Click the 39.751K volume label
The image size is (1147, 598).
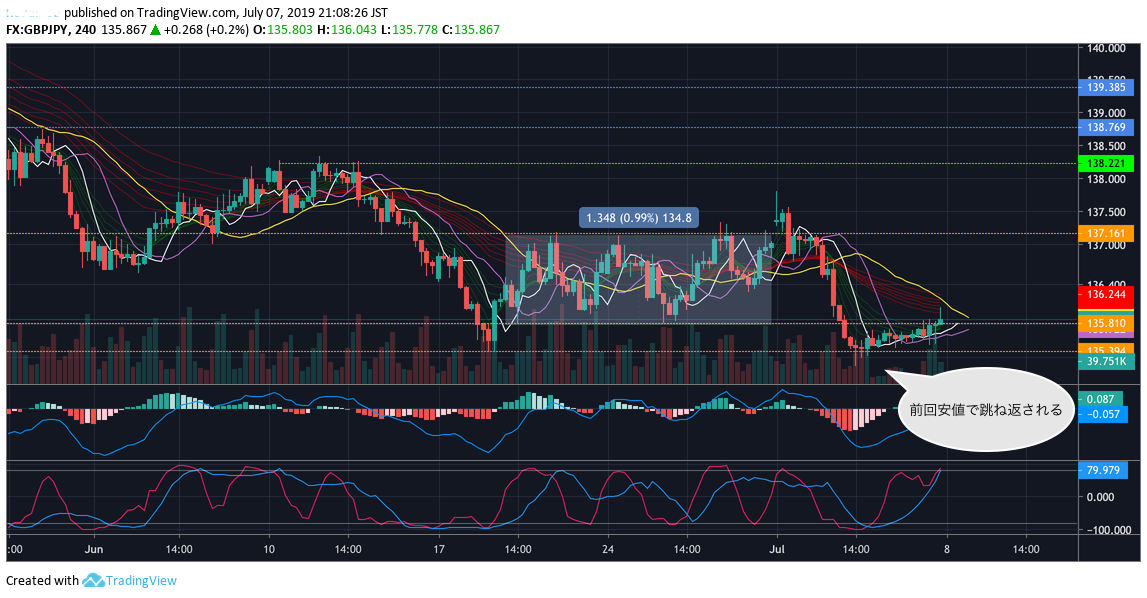click(1106, 361)
